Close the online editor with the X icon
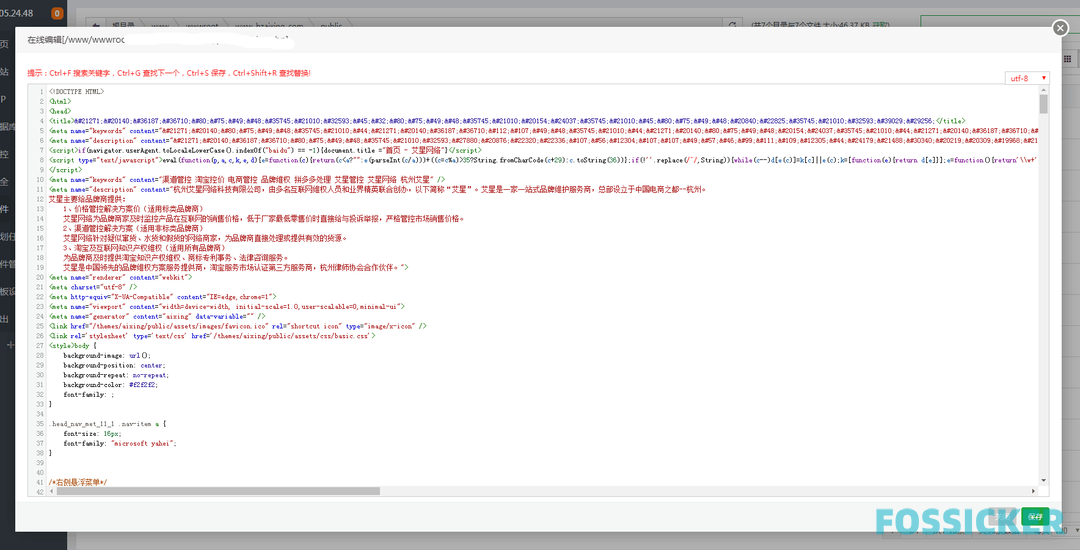The height and width of the screenshot is (550, 1080). [1060, 28]
